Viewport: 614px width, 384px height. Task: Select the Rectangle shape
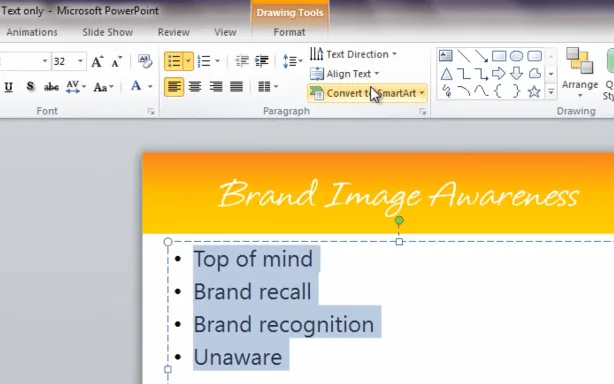(x=499, y=56)
